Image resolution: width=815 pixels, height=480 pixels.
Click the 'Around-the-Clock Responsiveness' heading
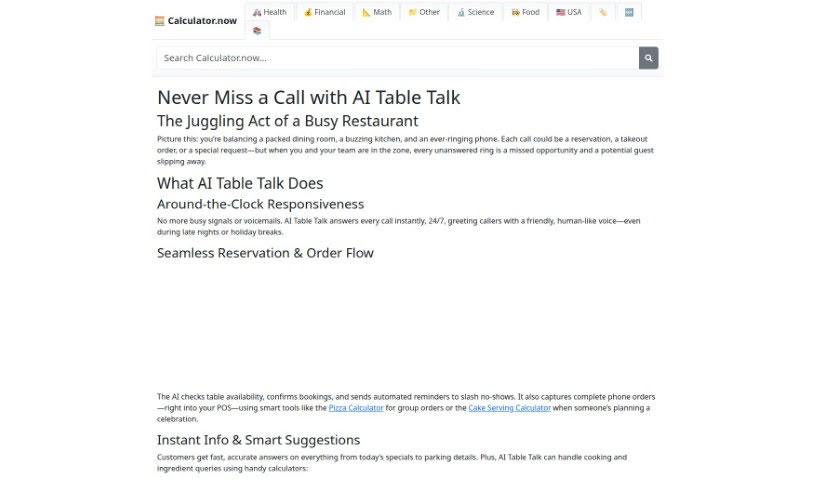click(260, 204)
